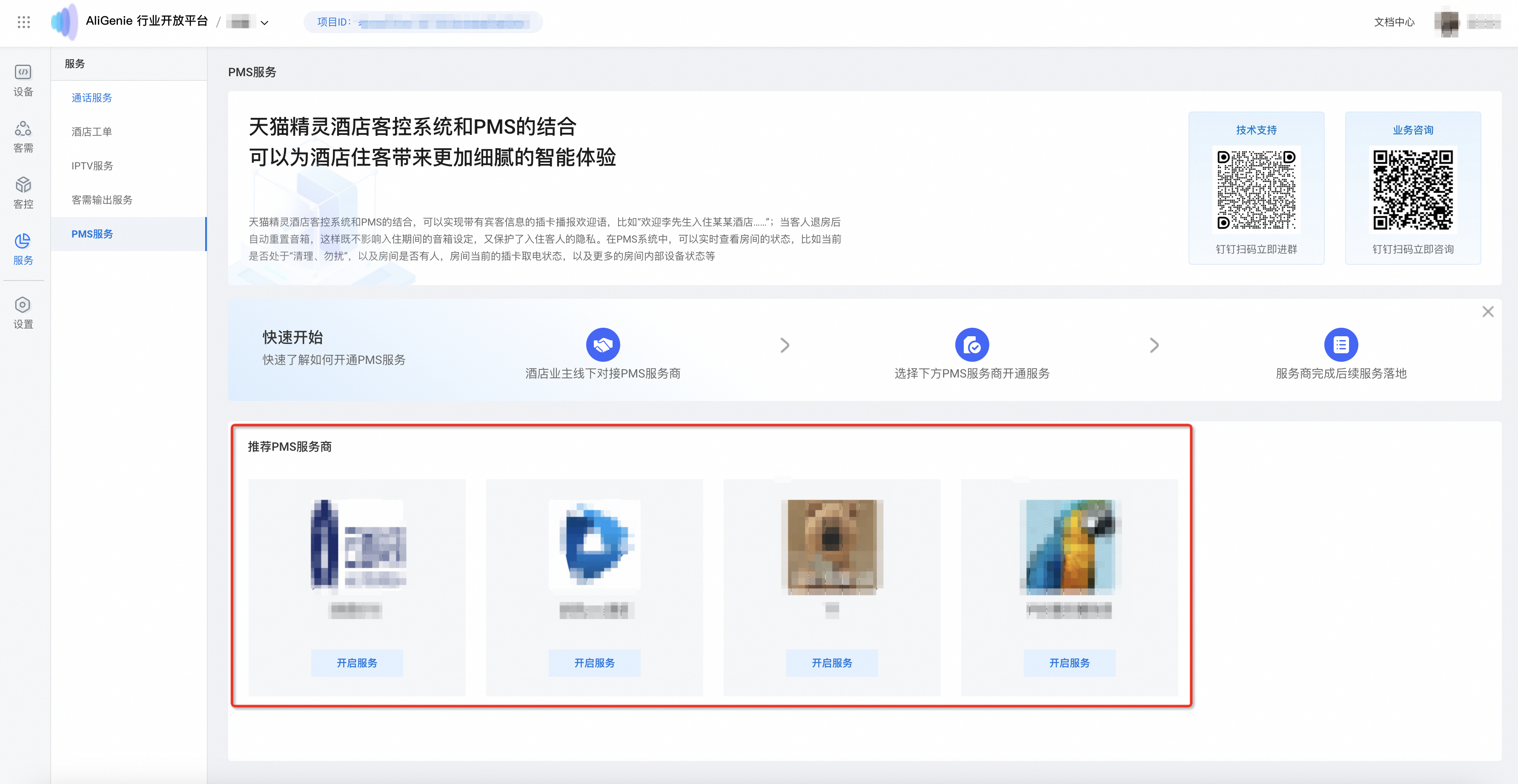Open 文档中心 link
This screenshot has width=1518, height=784.
pos(1394,23)
